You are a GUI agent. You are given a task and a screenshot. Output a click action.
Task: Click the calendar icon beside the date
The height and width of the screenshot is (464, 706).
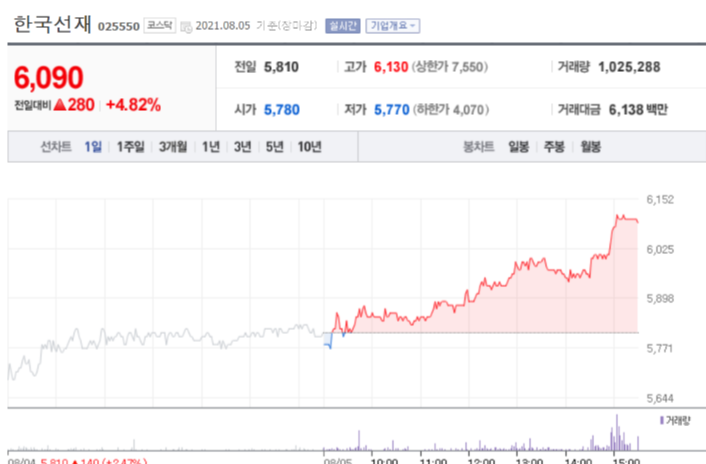pyautogui.click(x=185, y=25)
